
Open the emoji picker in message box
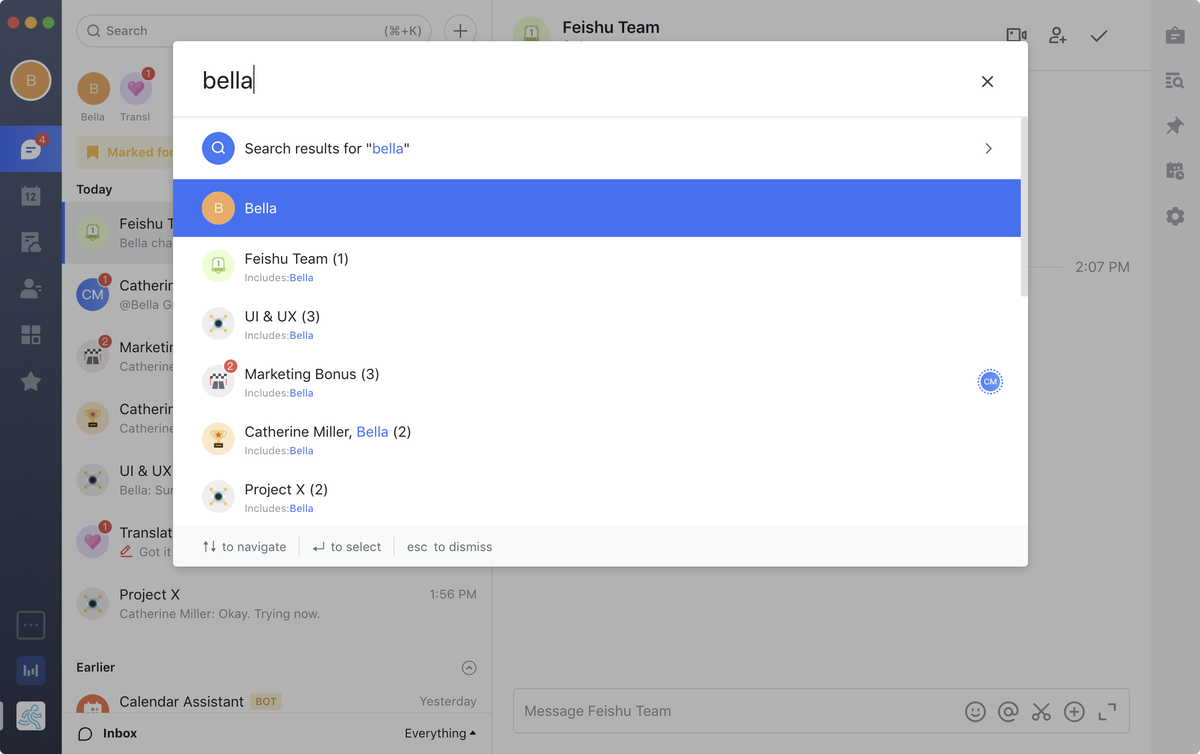coord(975,711)
